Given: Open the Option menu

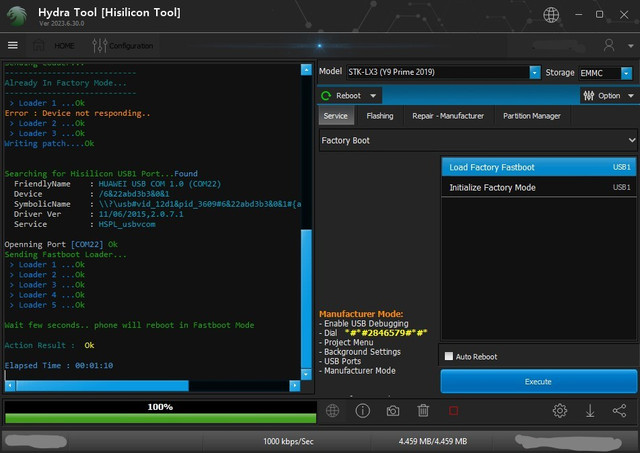Looking at the screenshot, I should click(x=608, y=96).
